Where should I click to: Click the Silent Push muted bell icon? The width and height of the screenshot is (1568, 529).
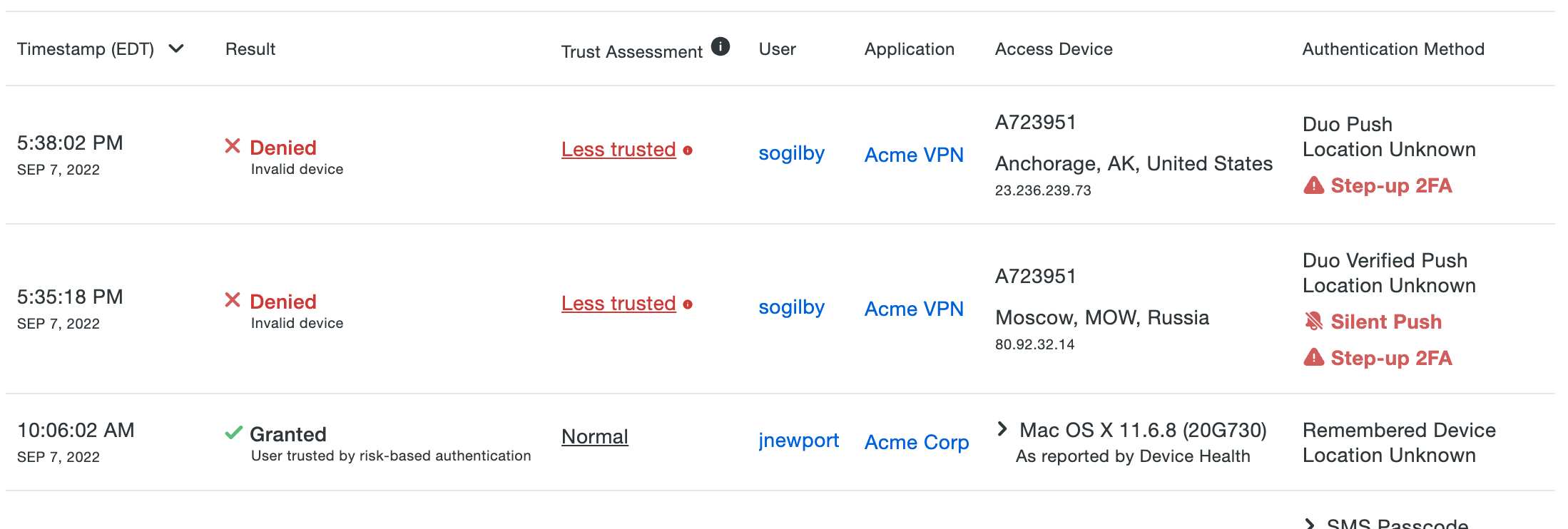[1313, 322]
